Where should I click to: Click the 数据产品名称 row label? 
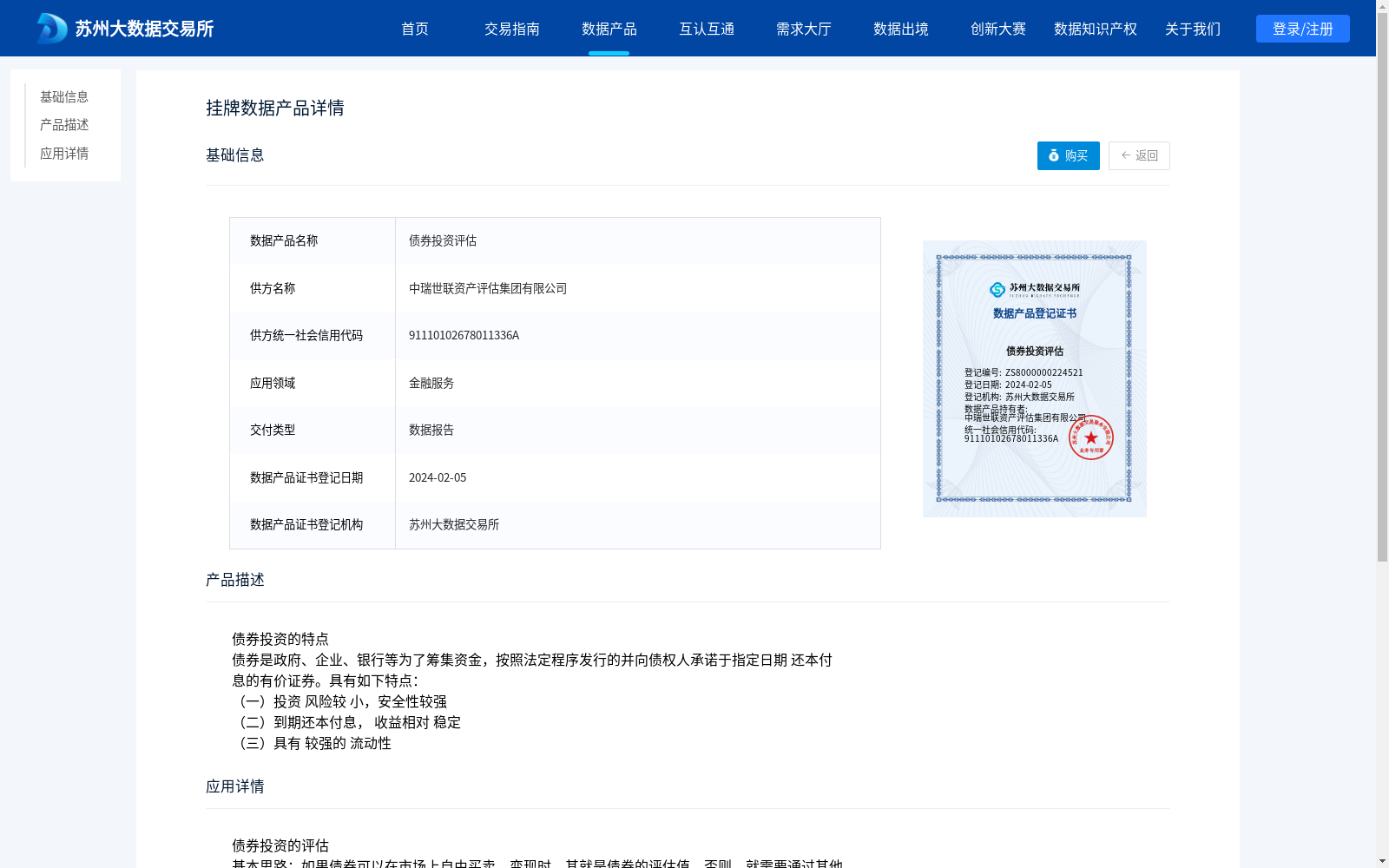pyautogui.click(x=284, y=241)
